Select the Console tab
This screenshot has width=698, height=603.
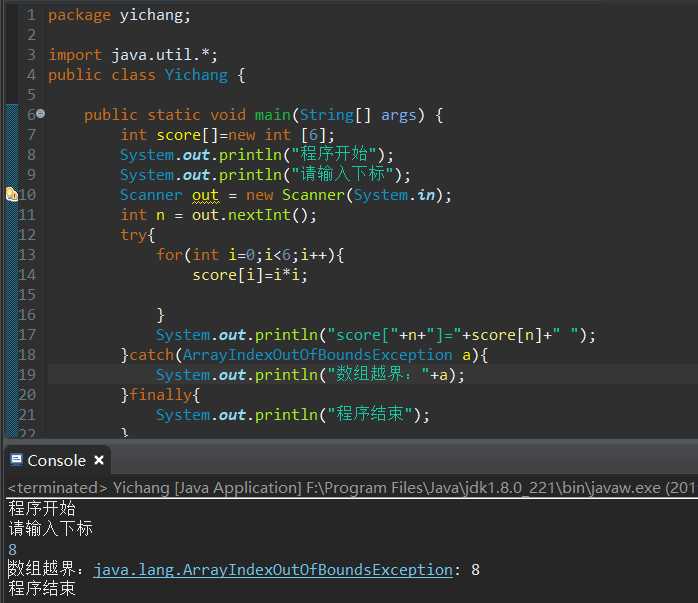point(57,460)
